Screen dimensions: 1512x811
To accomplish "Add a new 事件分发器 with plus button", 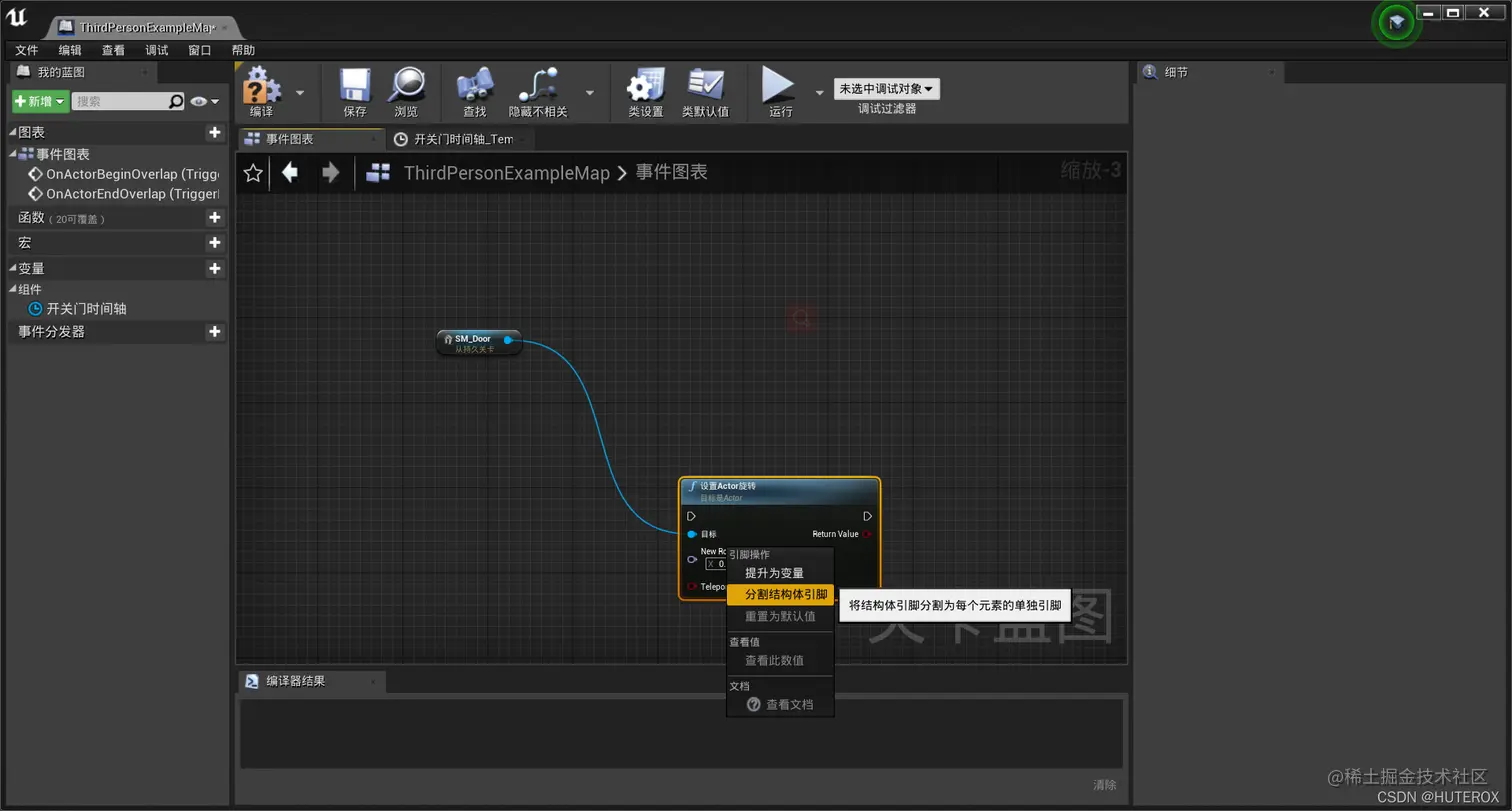I will (214, 331).
